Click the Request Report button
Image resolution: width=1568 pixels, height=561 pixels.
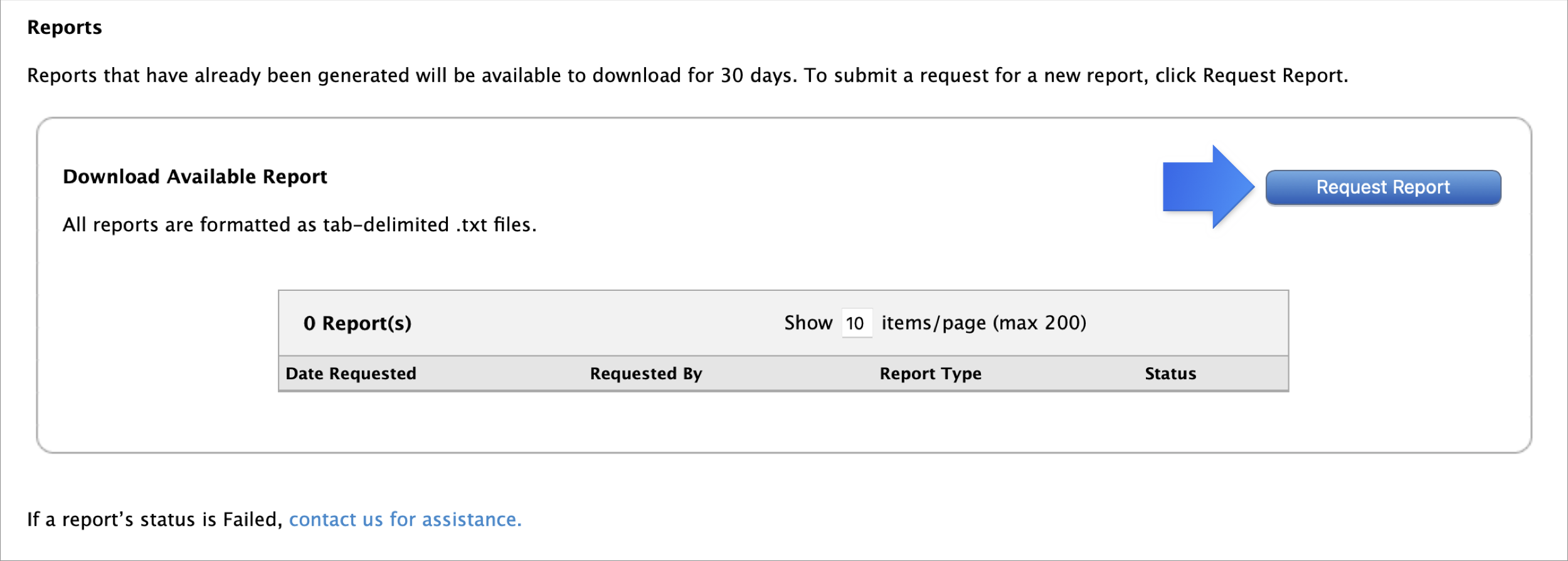click(1383, 187)
